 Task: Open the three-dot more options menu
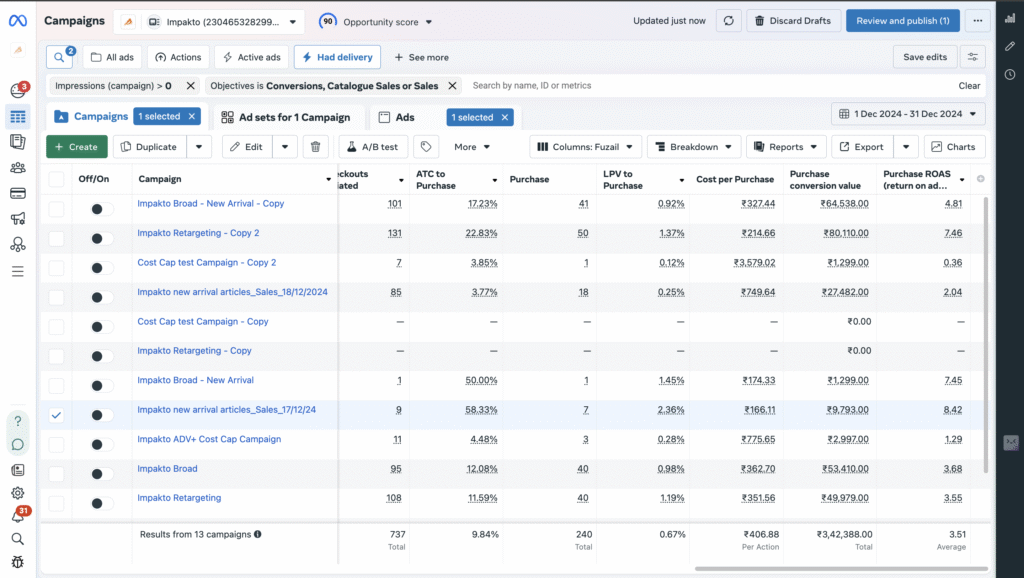(x=978, y=21)
